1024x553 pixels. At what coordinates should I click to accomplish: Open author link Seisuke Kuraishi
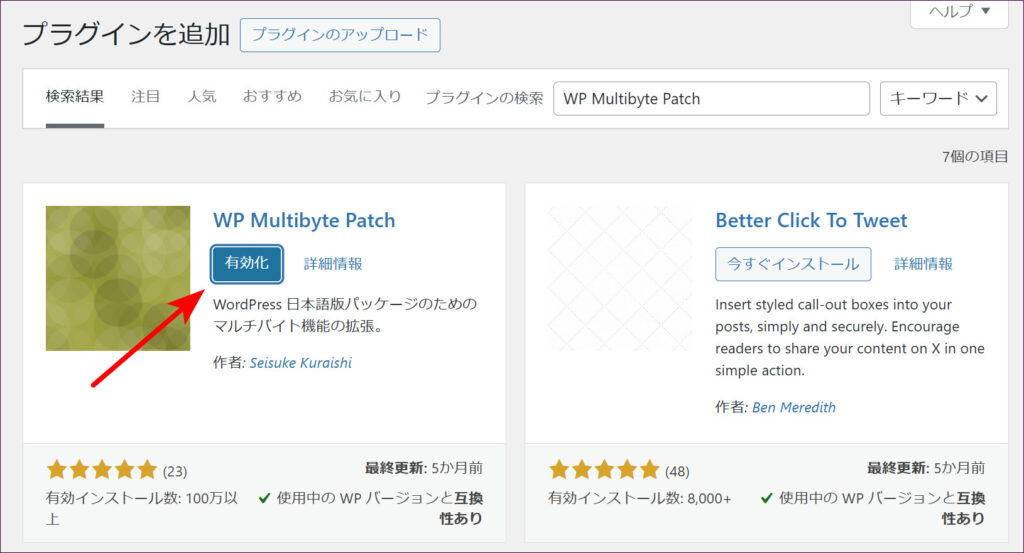[299, 363]
